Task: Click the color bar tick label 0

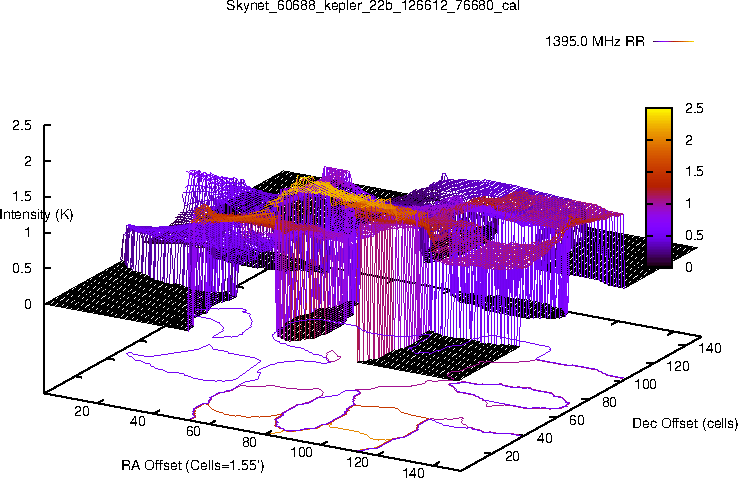Action: point(689,267)
